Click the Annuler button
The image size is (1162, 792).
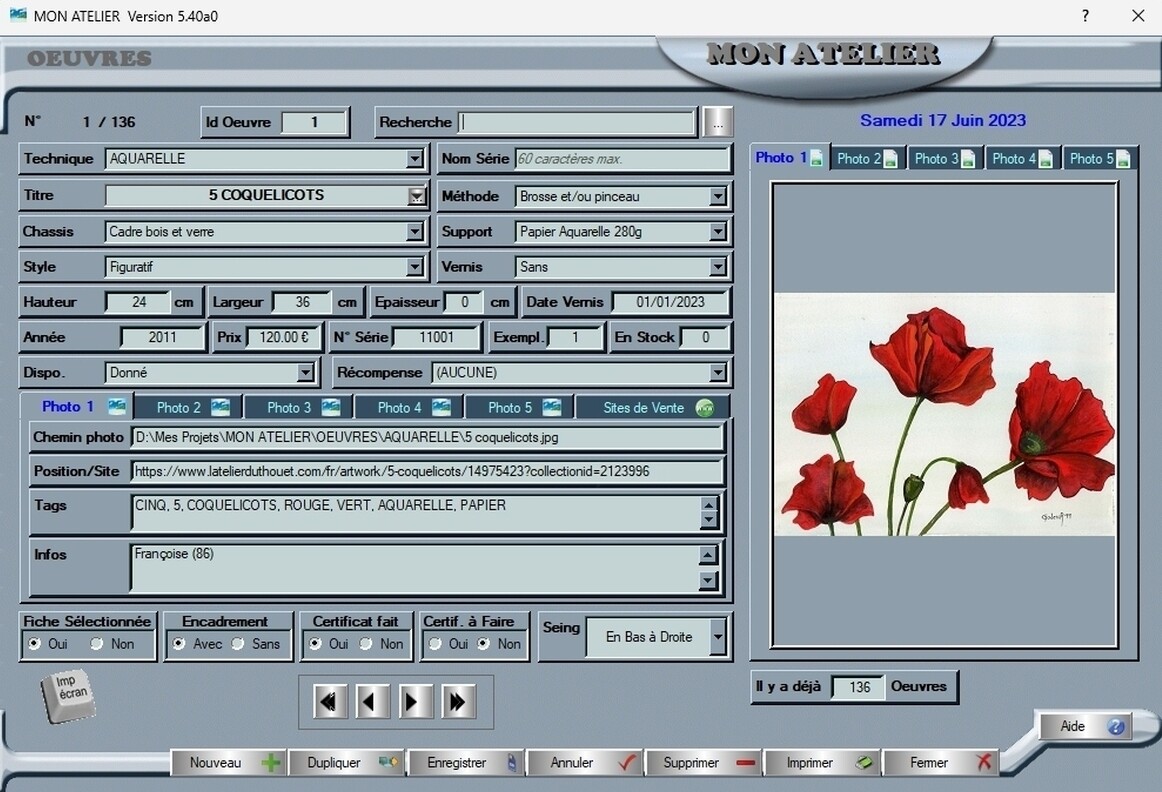[585, 762]
